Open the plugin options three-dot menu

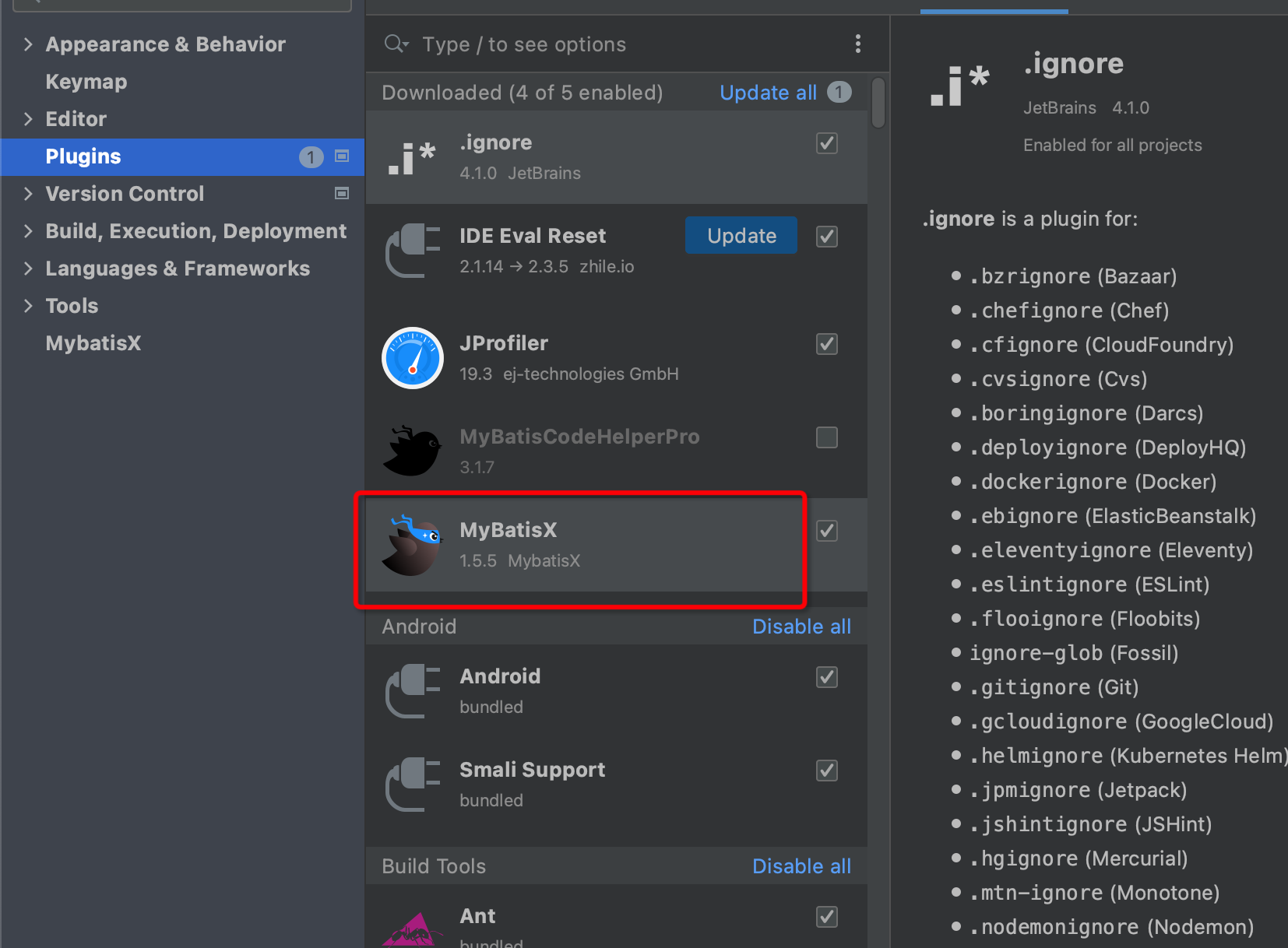(x=858, y=44)
